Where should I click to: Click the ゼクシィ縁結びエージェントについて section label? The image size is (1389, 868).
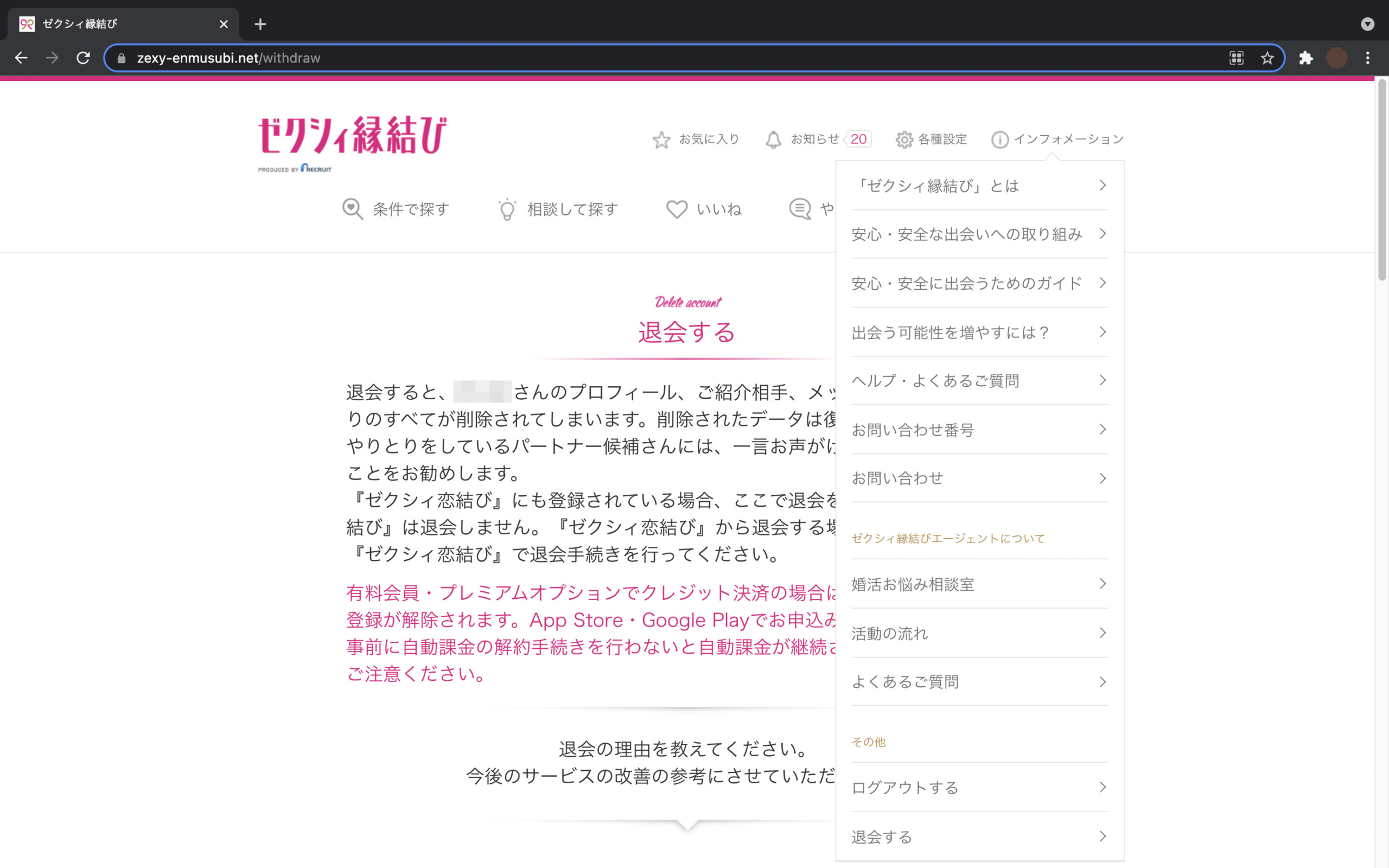[x=948, y=539]
